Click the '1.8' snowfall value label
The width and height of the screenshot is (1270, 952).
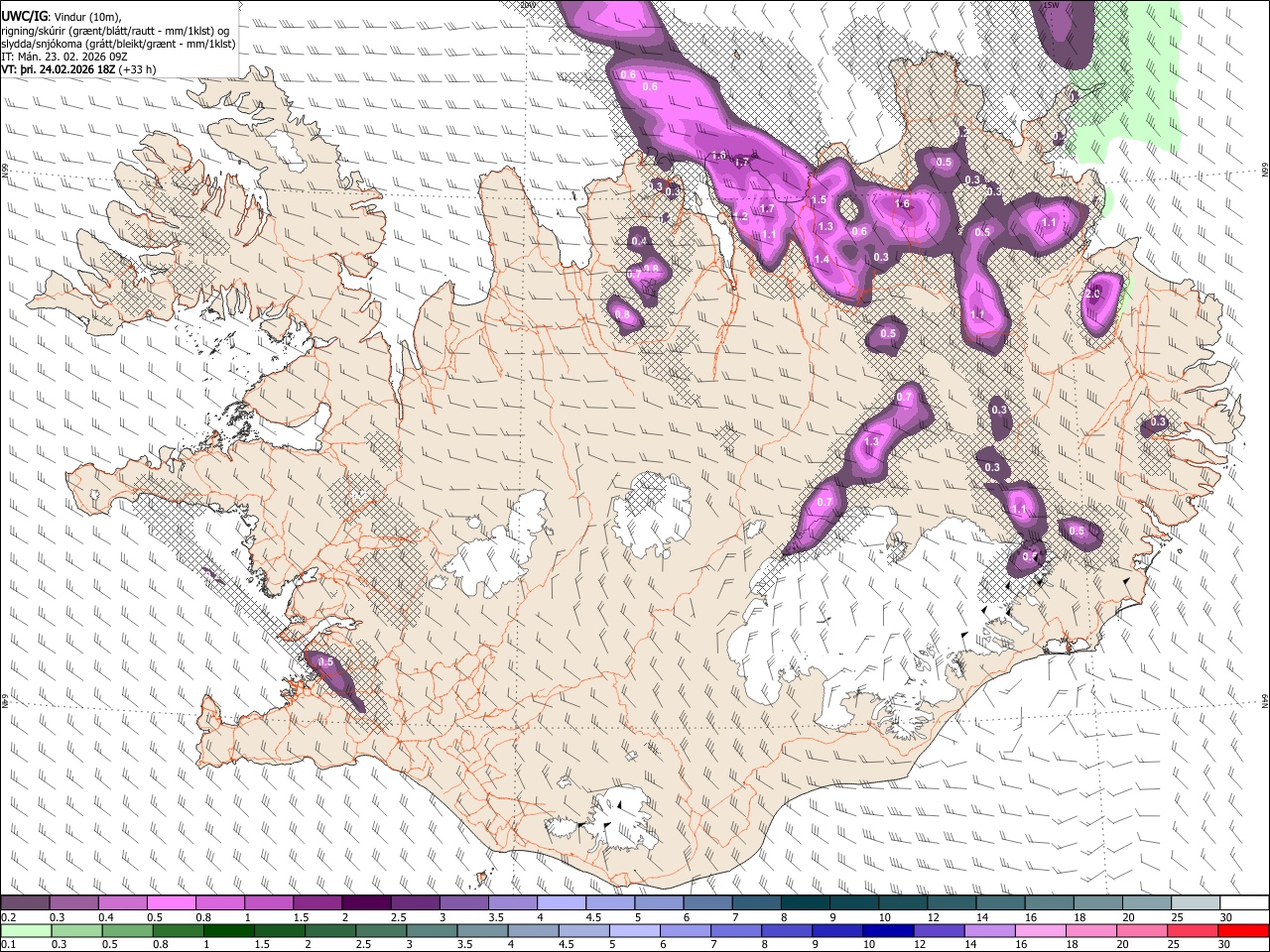tap(719, 156)
